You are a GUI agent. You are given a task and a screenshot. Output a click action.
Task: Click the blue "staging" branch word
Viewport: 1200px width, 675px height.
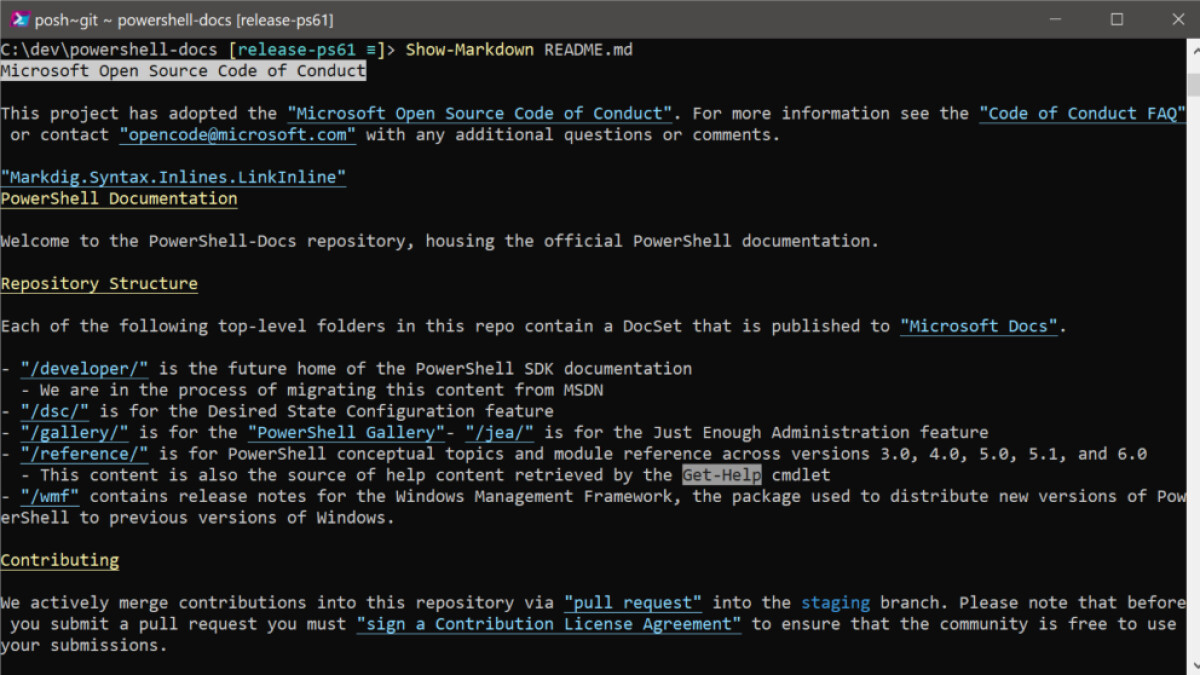click(835, 603)
